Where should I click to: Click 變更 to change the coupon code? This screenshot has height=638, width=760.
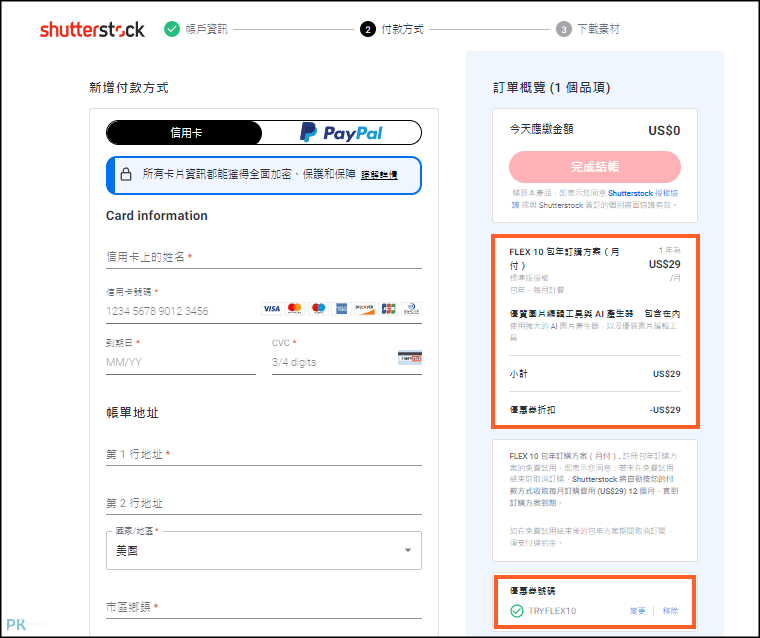click(x=637, y=611)
